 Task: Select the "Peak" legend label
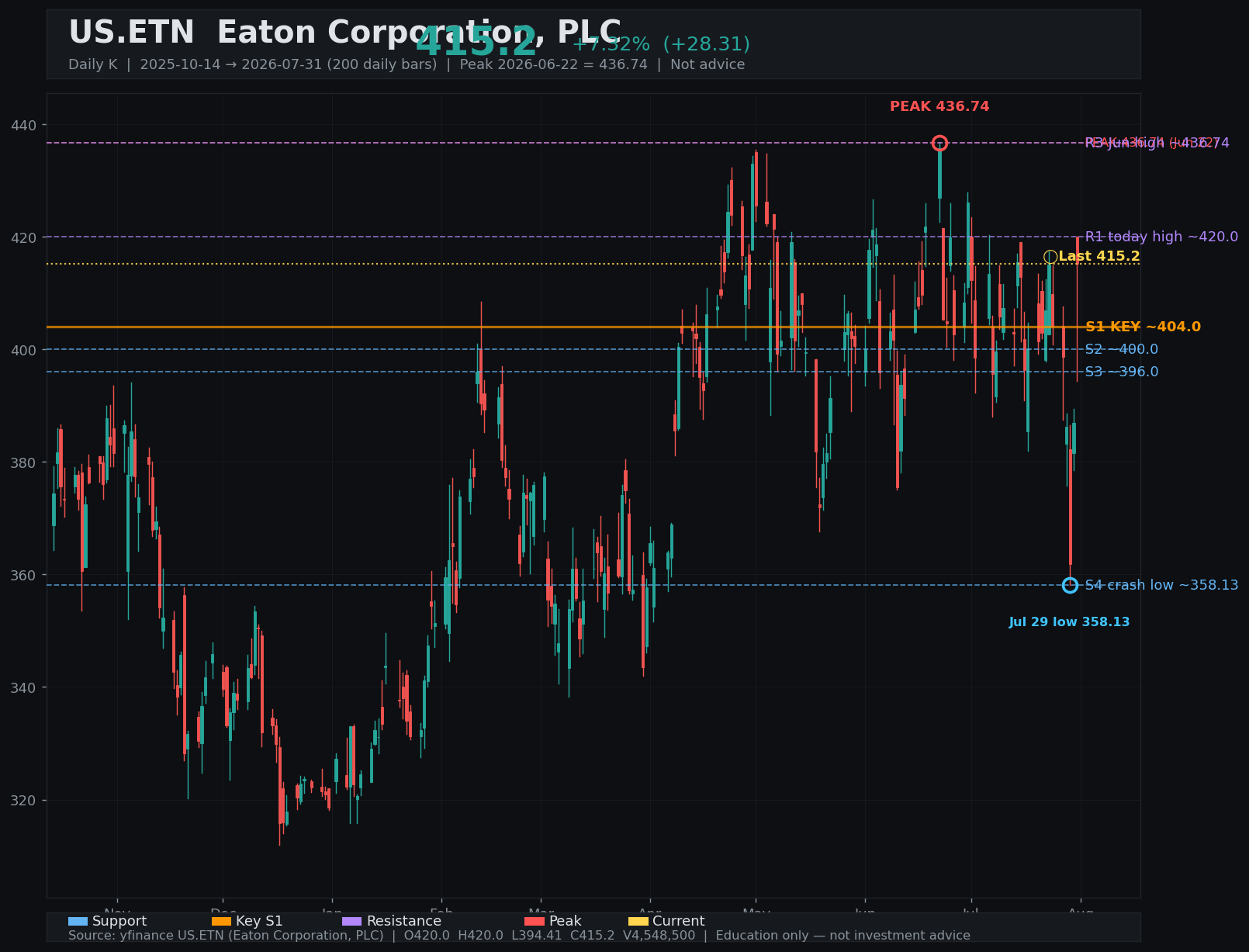pyautogui.click(x=565, y=921)
